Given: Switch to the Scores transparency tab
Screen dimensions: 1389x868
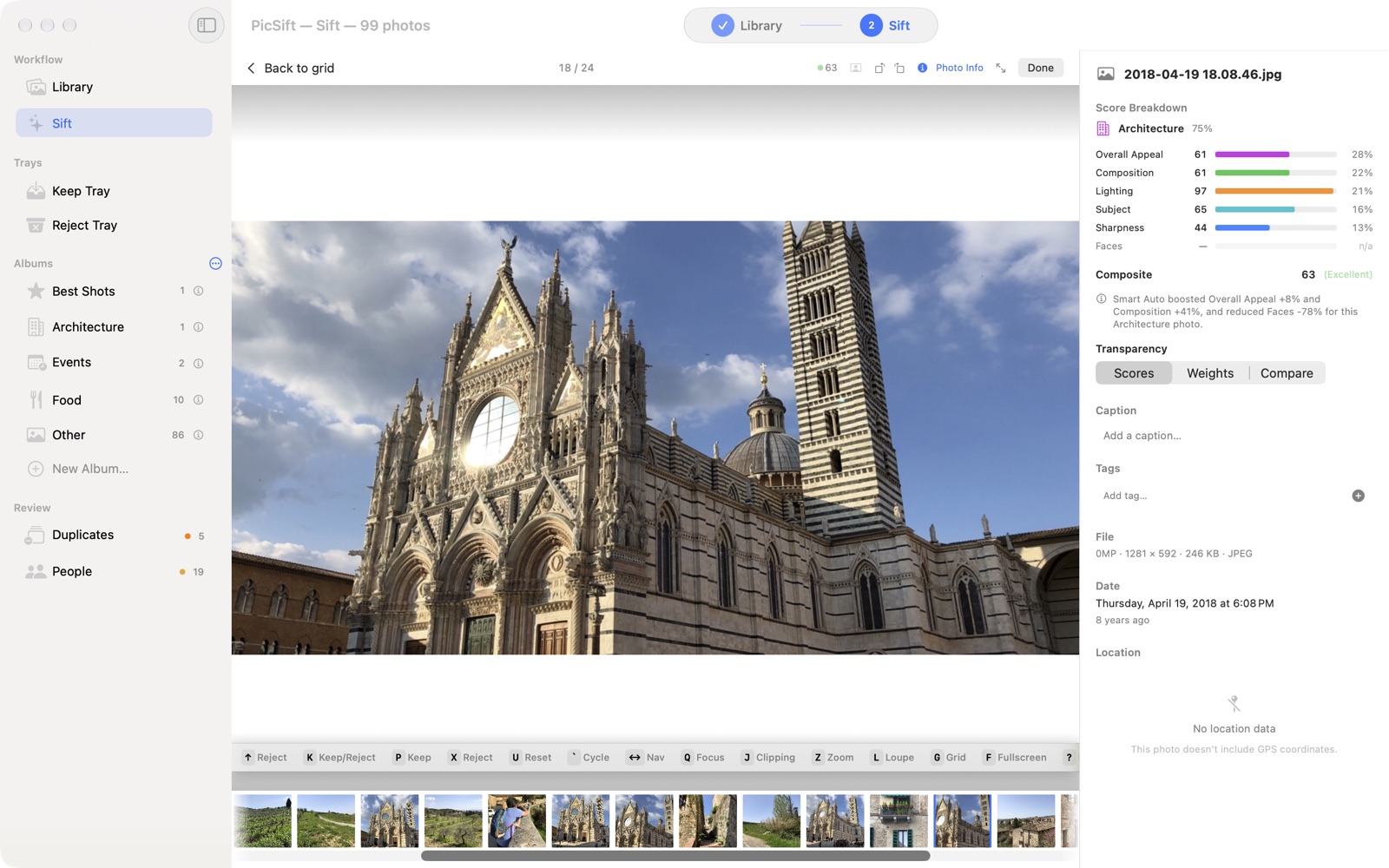Looking at the screenshot, I should tap(1134, 373).
